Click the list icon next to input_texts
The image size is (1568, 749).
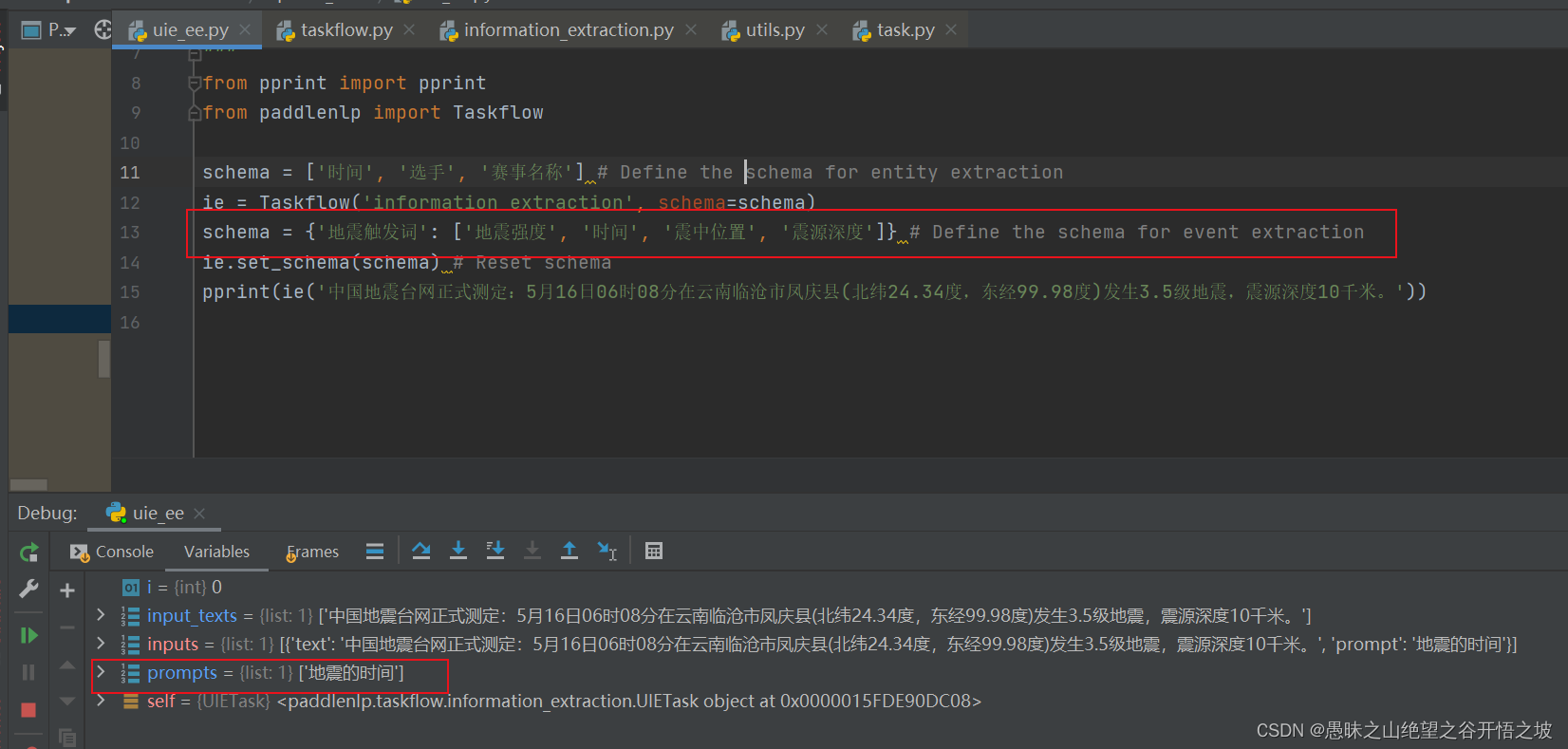pos(131,616)
